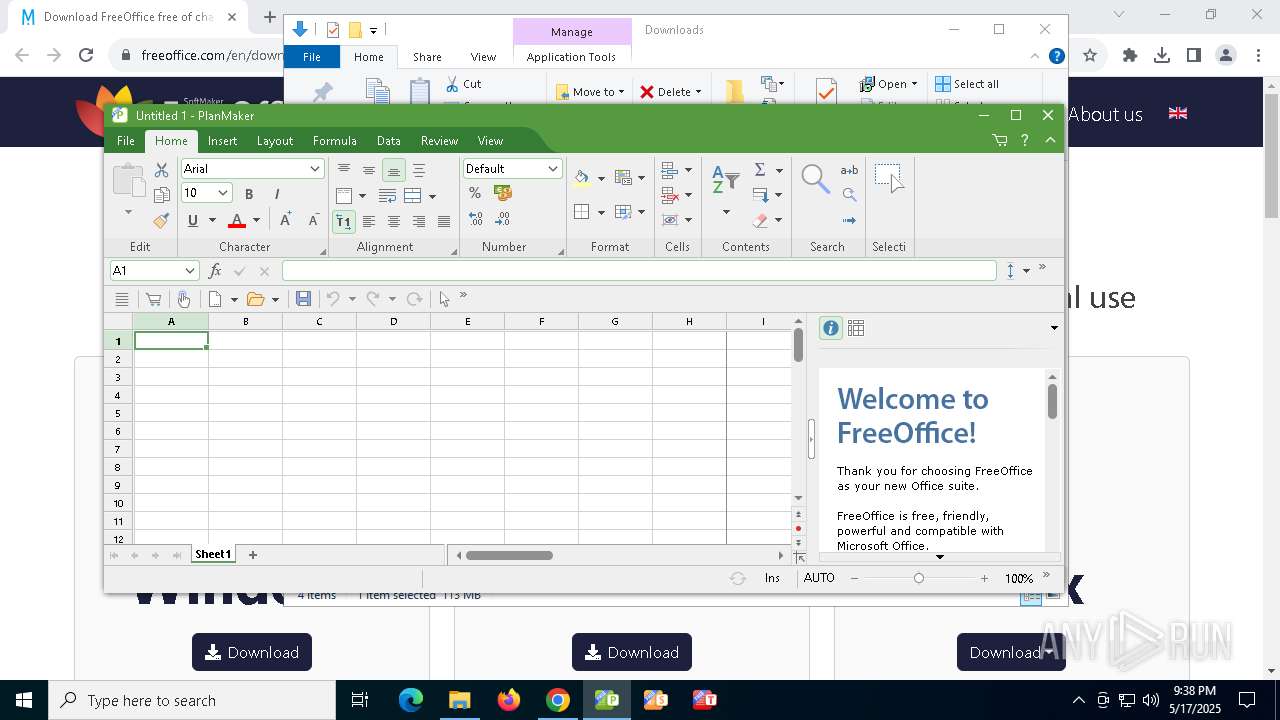The height and width of the screenshot is (720, 1280).
Task: Toggle bottom vertical alignment
Action: [x=394, y=170]
